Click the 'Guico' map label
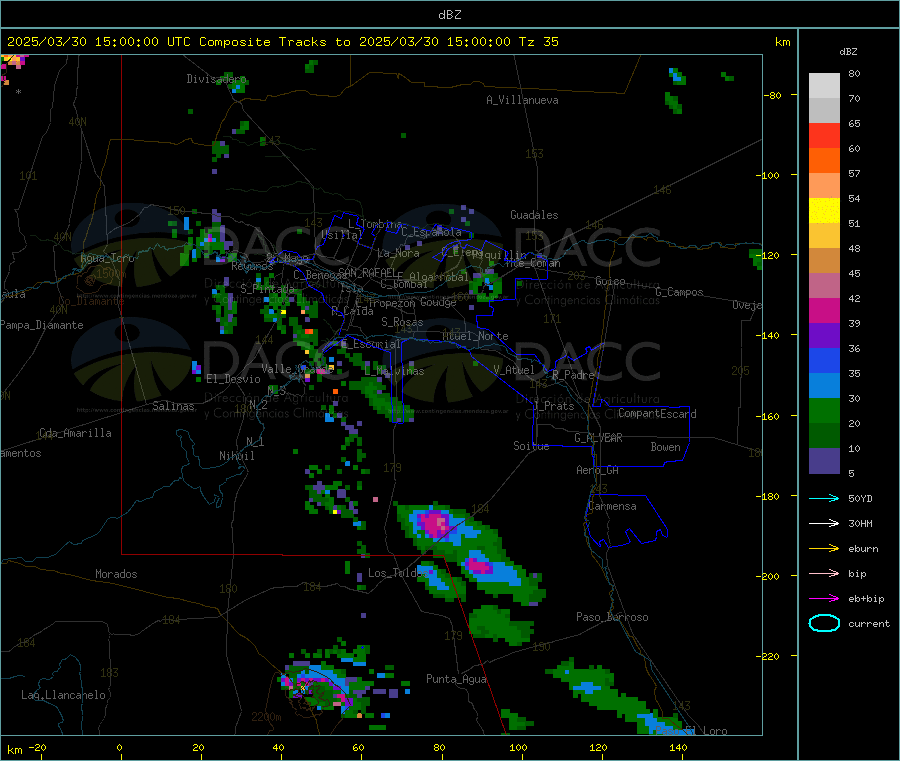The image size is (900, 761). pyautogui.click(x=610, y=281)
